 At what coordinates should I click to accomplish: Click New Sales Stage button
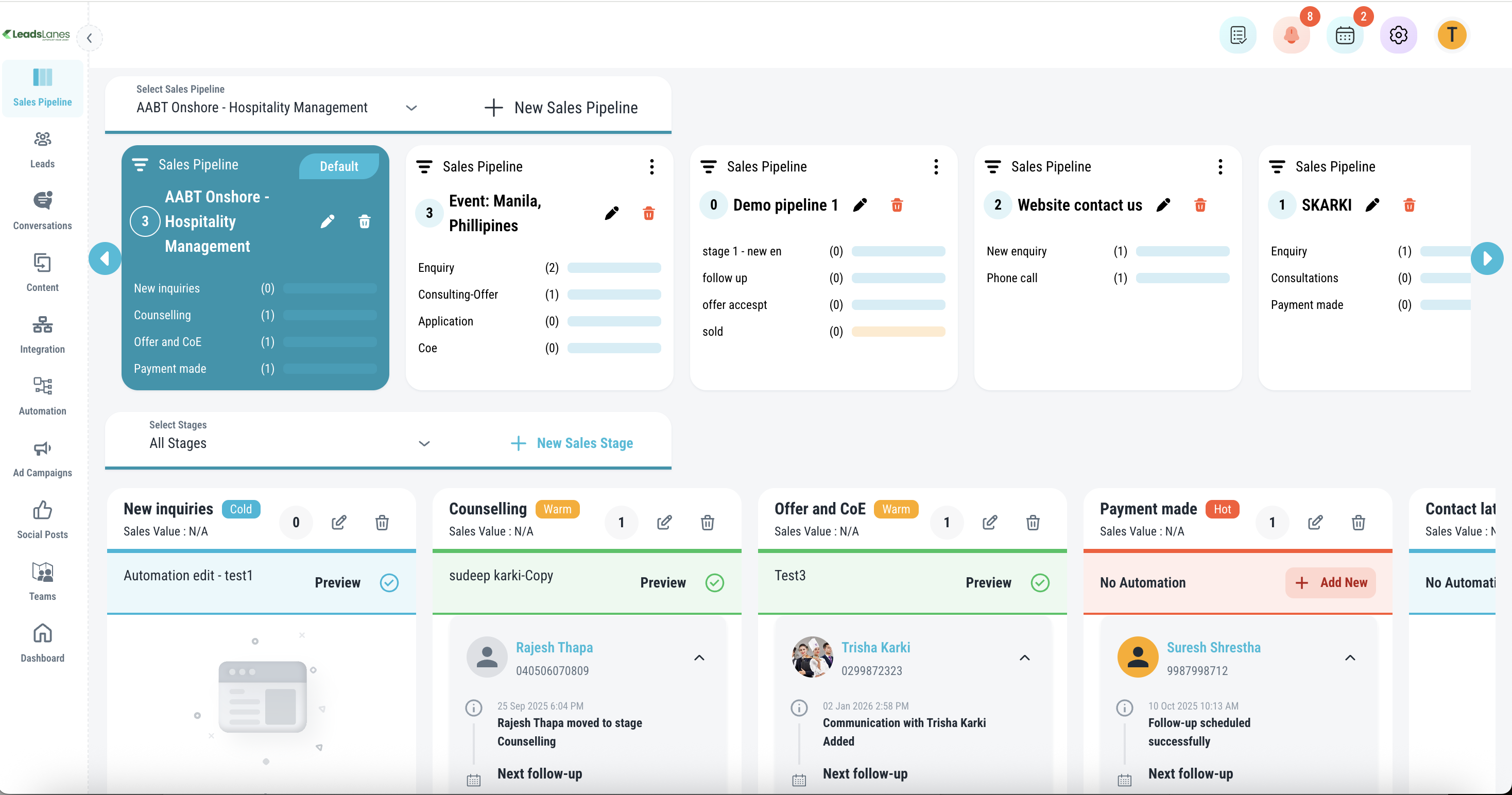572,443
